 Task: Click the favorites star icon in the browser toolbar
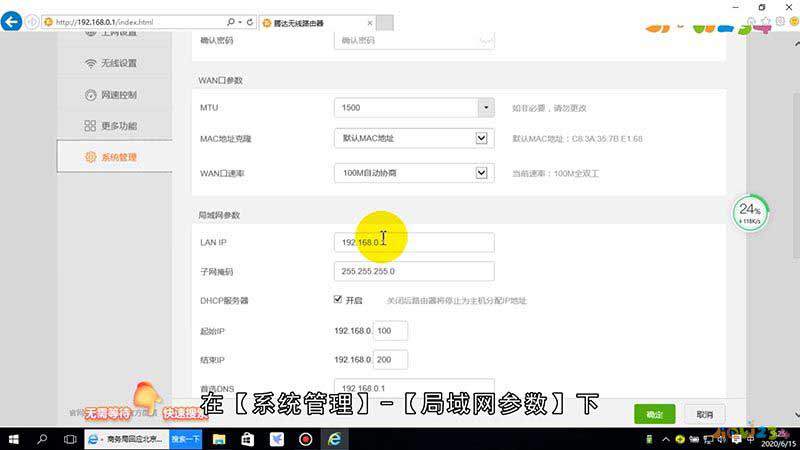(765, 21)
